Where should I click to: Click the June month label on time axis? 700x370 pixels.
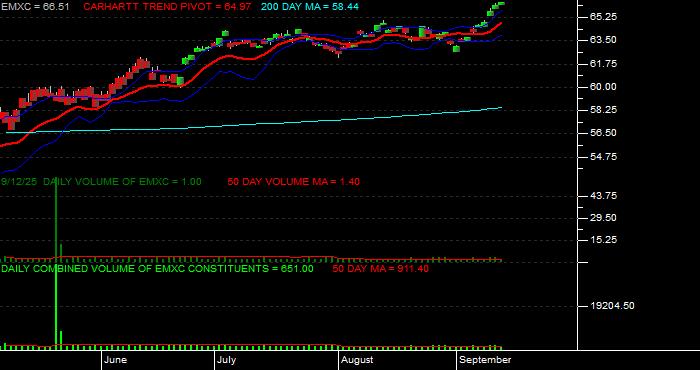click(x=117, y=360)
